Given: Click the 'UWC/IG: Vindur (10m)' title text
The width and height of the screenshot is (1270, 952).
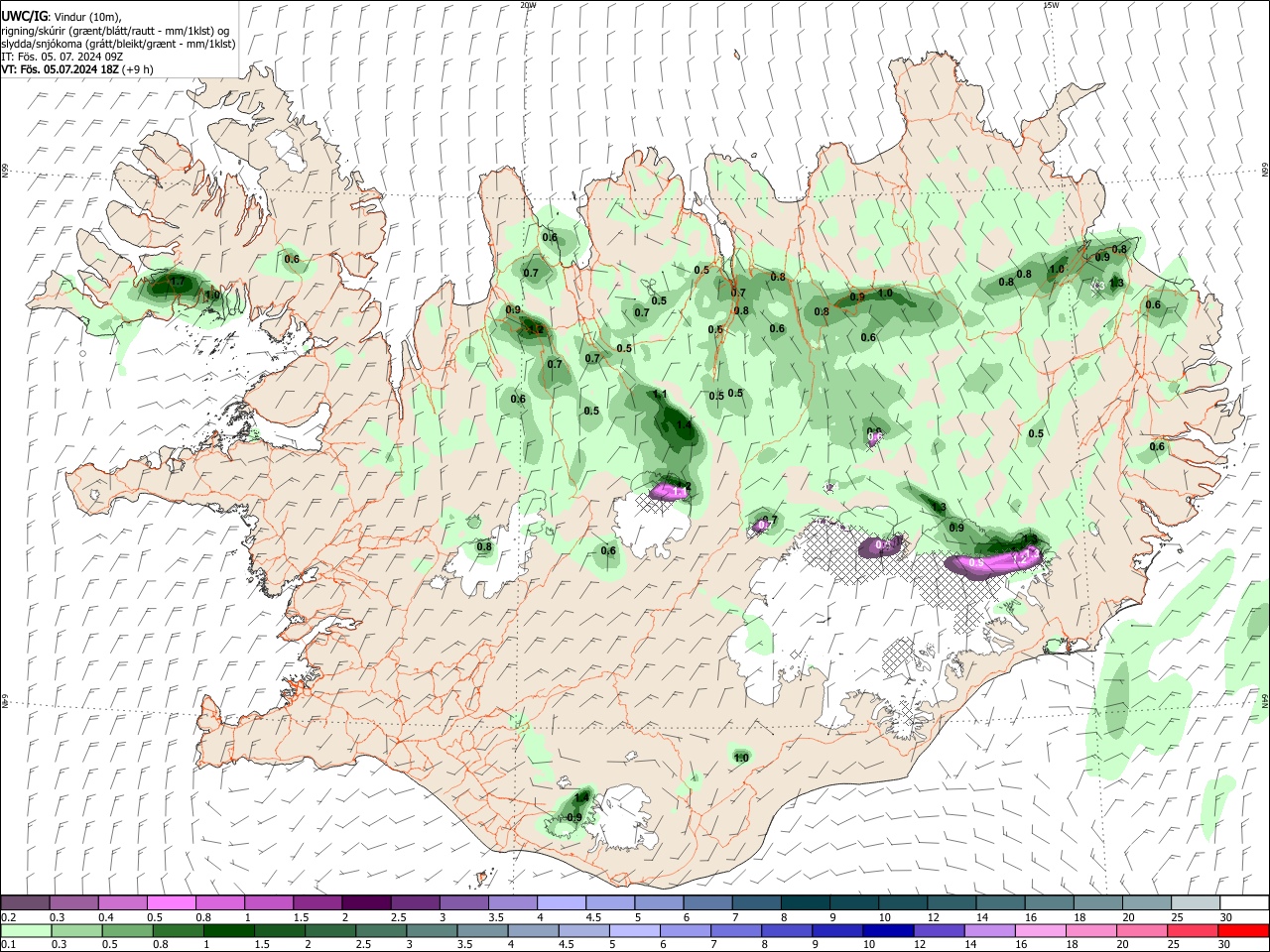Looking at the screenshot, I should [x=62, y=17].
